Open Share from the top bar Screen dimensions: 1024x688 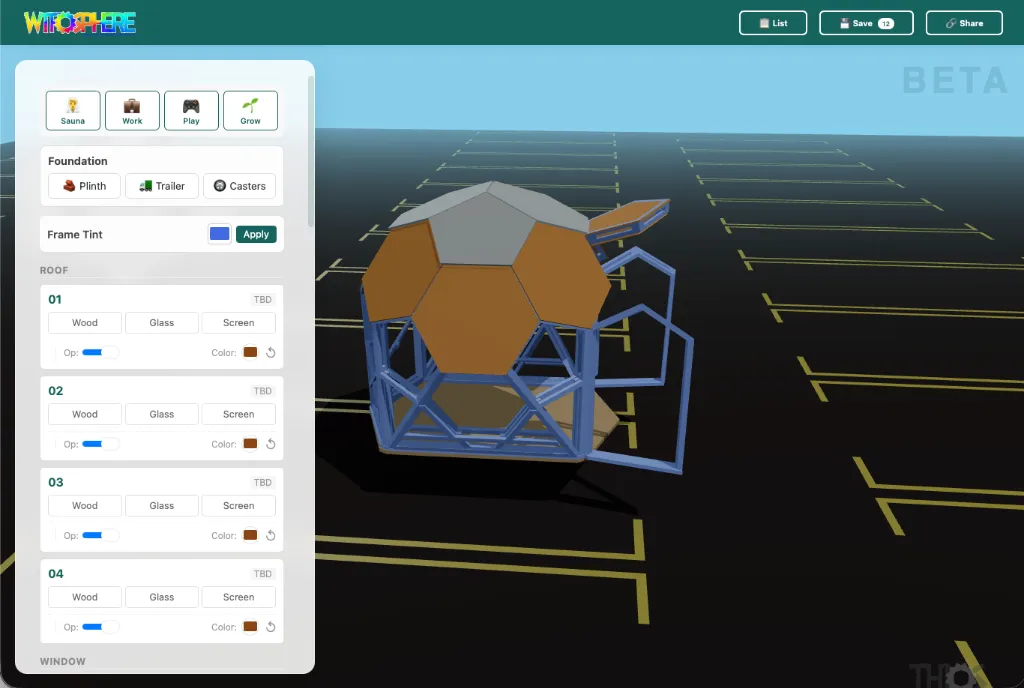(x=963, y=22)
